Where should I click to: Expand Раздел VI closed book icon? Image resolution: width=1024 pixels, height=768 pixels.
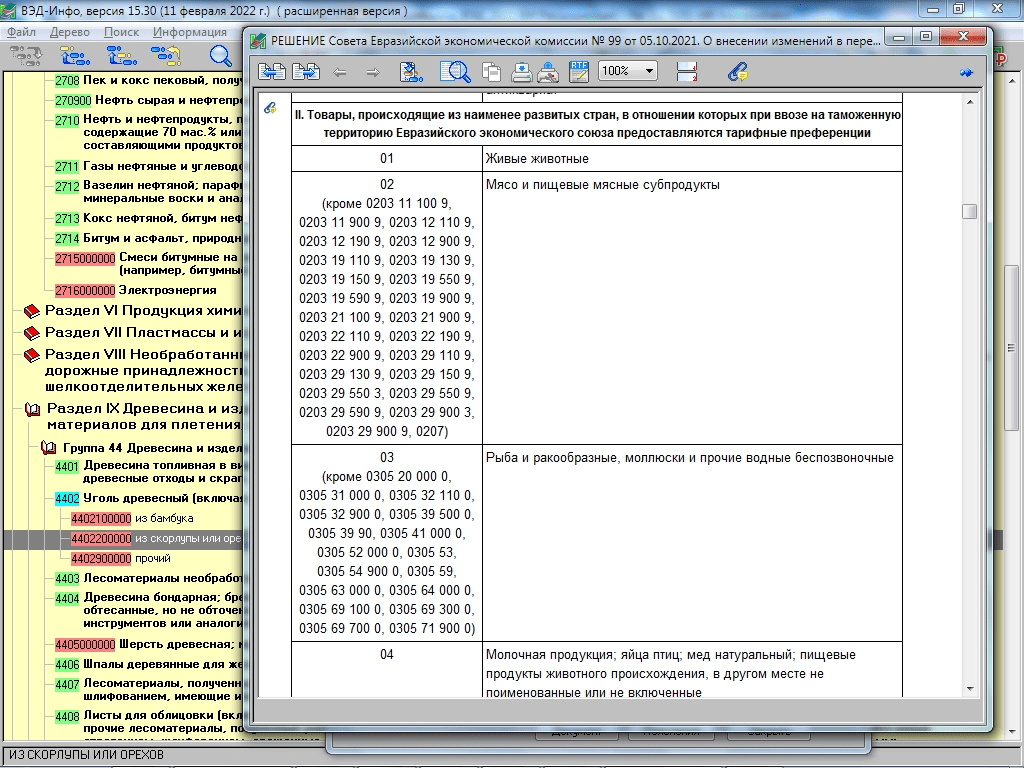[x=31, y=312]
